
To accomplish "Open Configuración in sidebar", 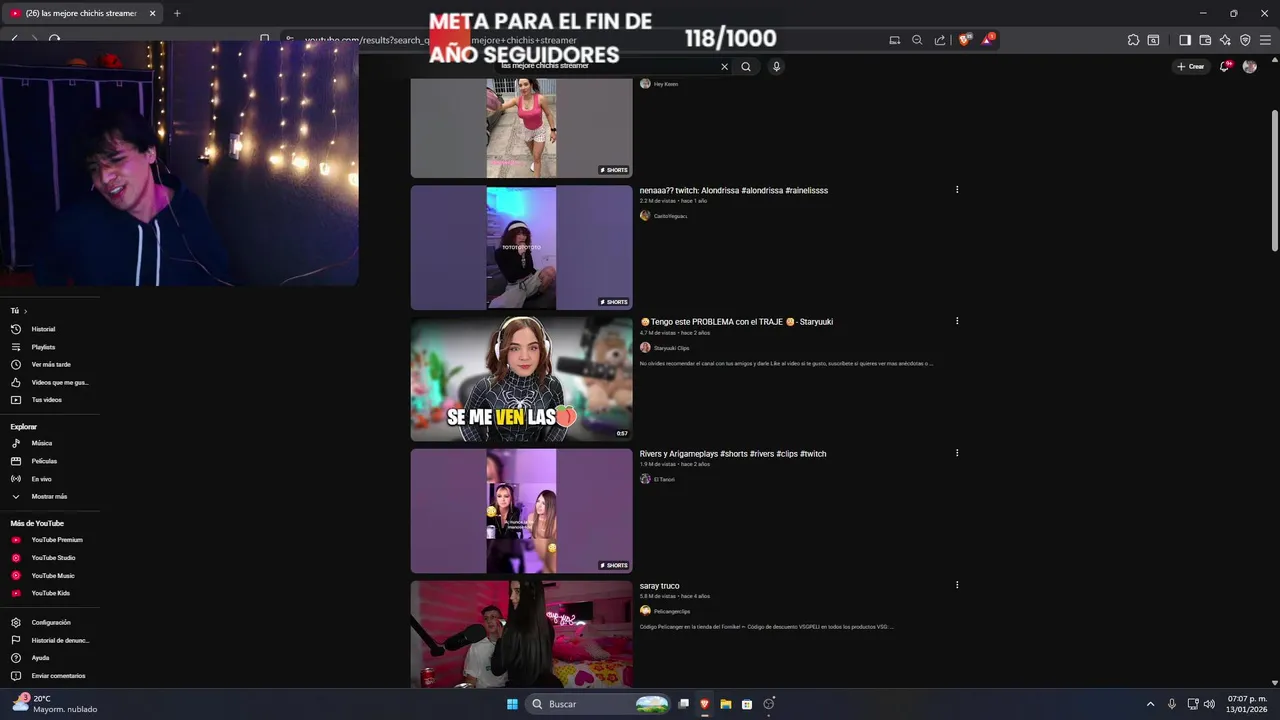I will 49,622.
